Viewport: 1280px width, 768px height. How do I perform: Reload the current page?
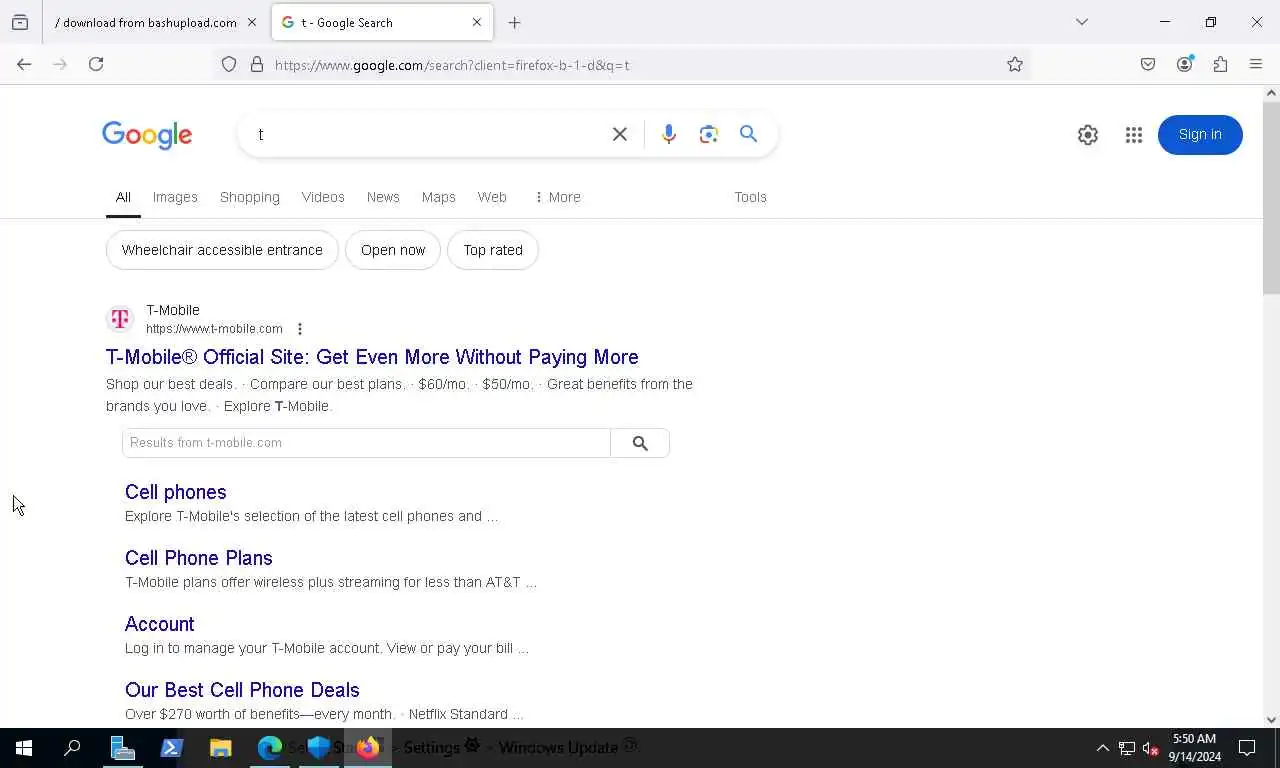click(96, 65)
